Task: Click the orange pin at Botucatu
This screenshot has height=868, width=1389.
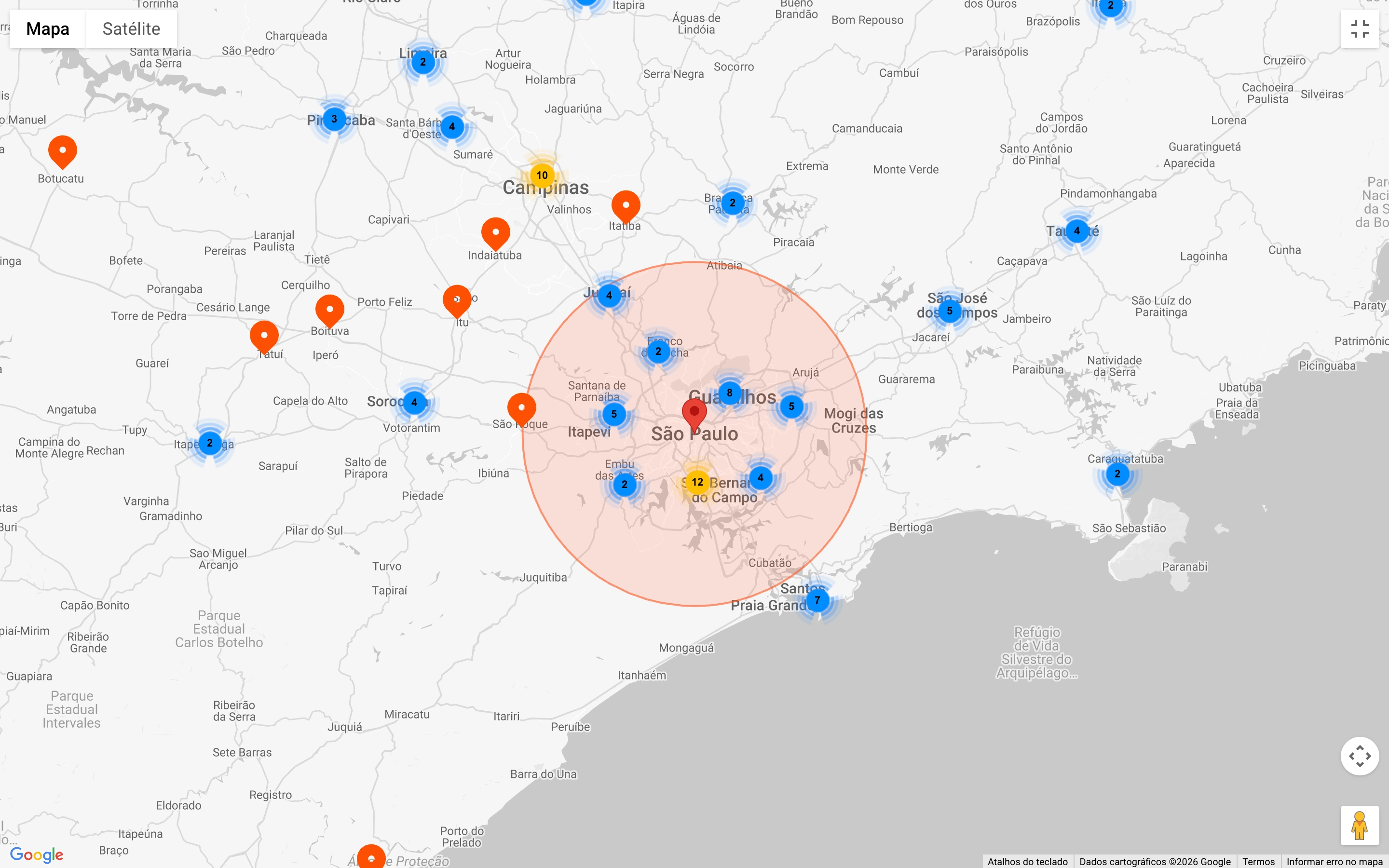Action: point(63,151)
